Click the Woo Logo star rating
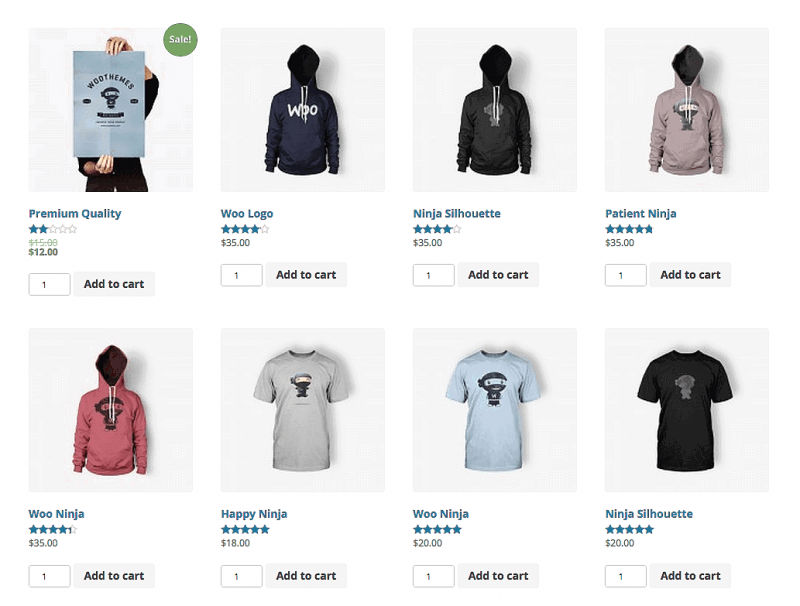800x606 pixels. pyautogui.click(x=245, y=229)
